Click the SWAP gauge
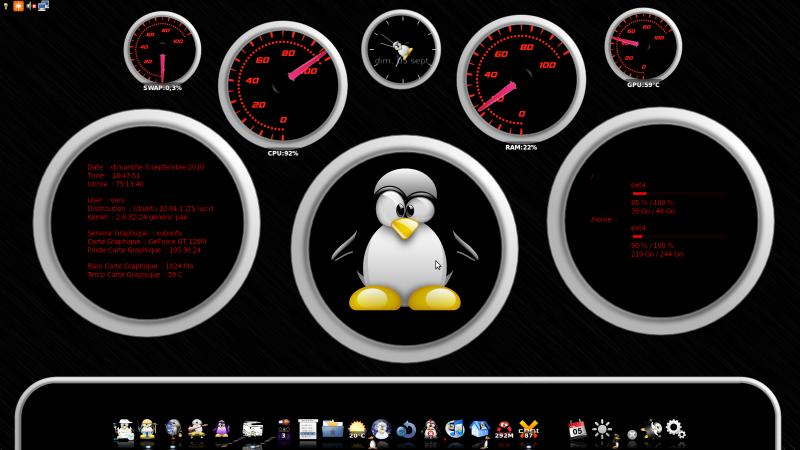This screenshot has width=800, height=450. 162,49
